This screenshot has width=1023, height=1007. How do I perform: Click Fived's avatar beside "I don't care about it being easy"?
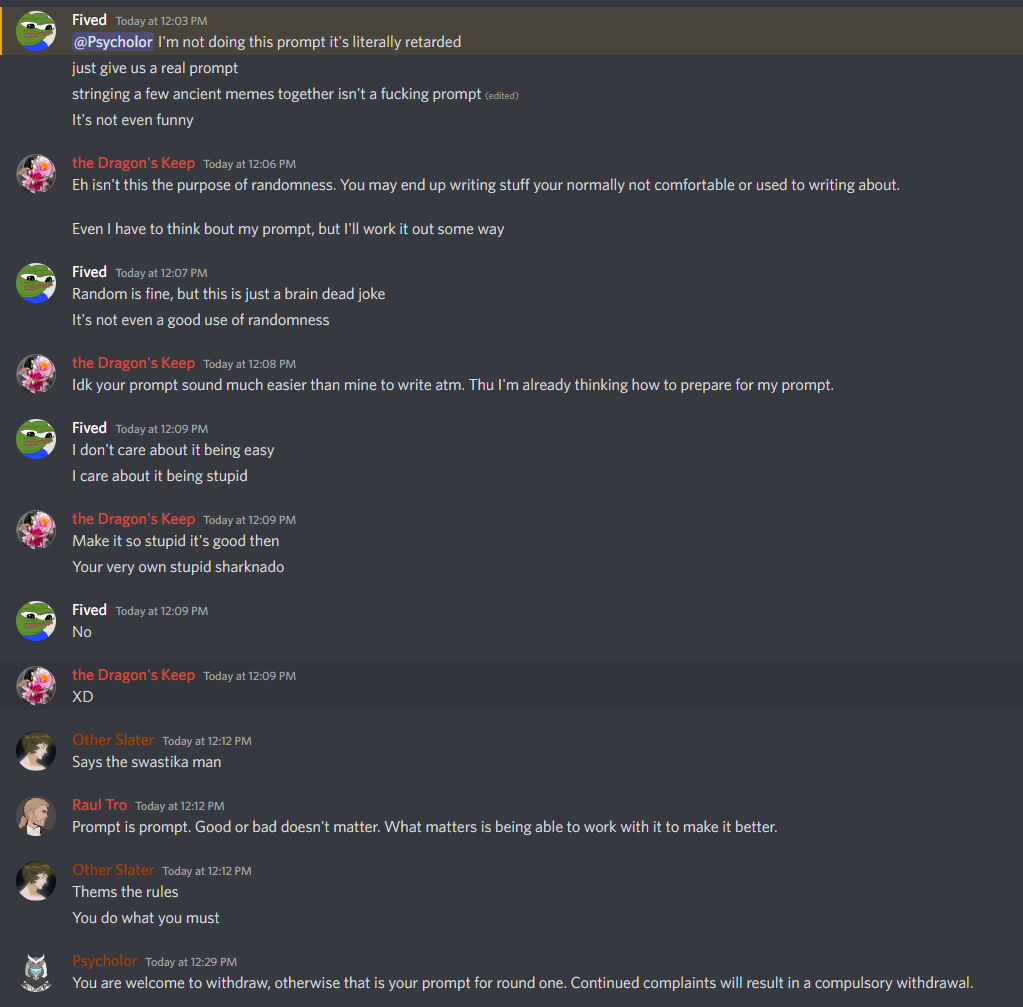36,438
